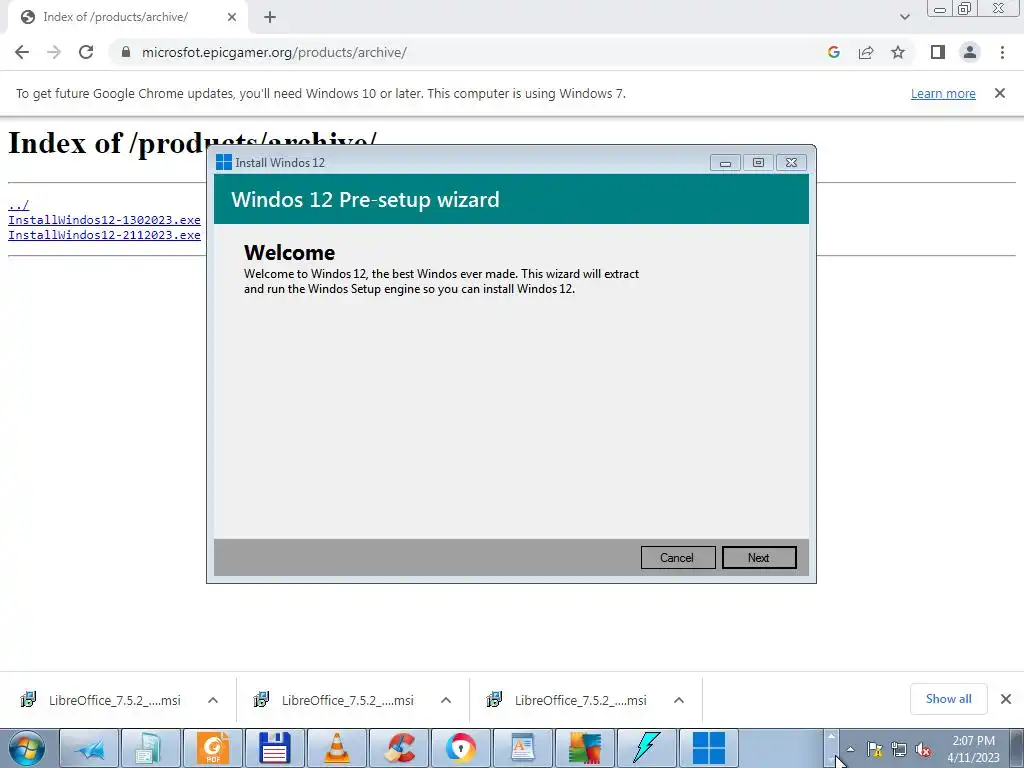
Task: Close the Index of /products/archive/ tab
Action: pos(232,17)
